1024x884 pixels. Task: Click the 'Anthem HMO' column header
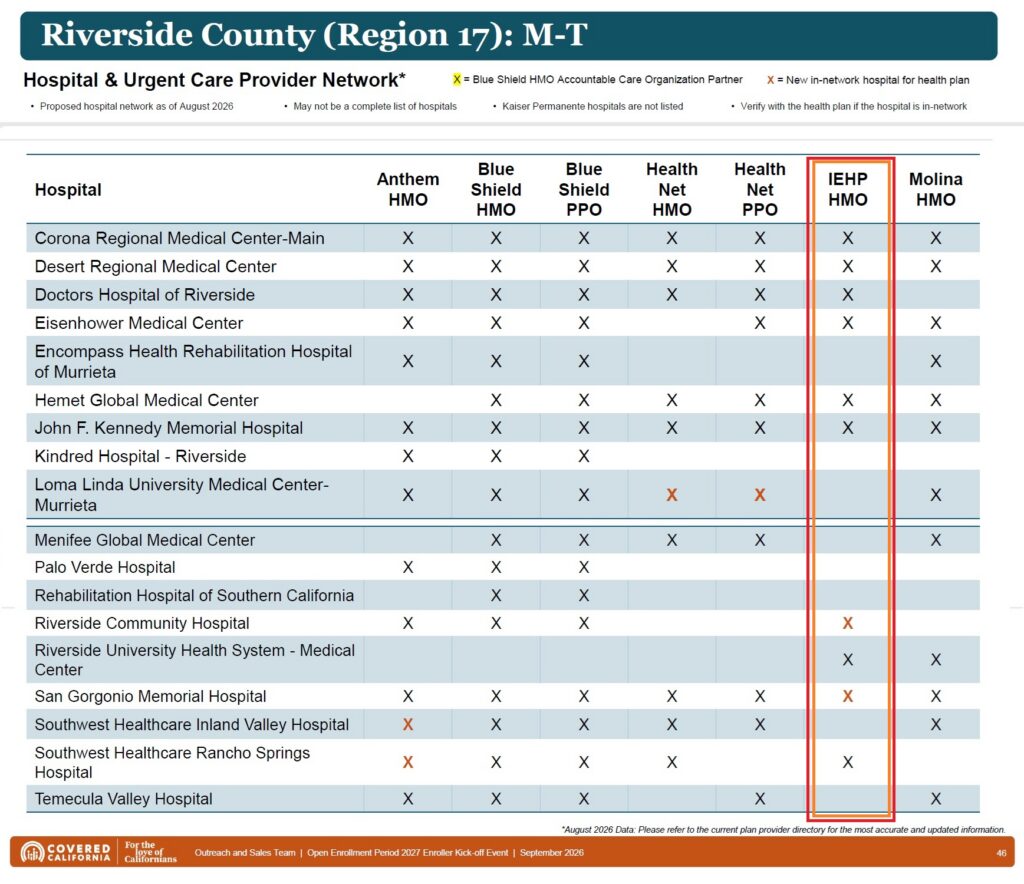pyautogui.click(x=408, y=189)
